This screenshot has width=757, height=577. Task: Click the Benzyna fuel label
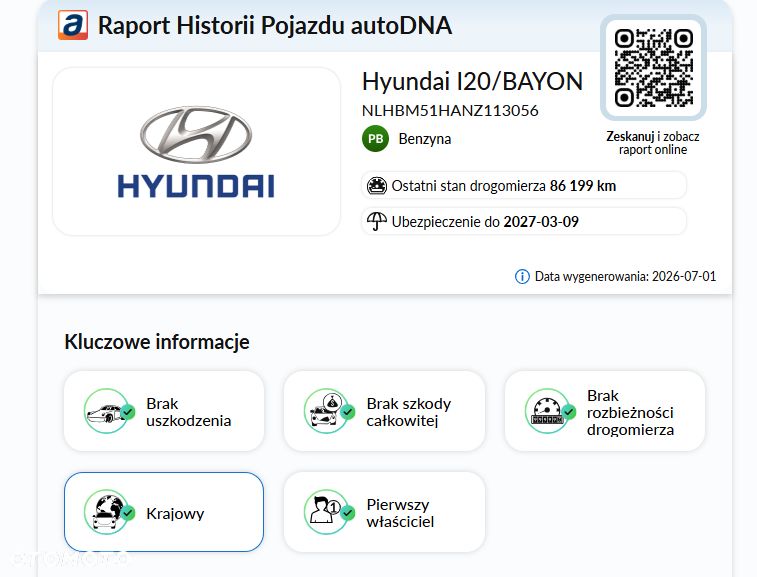(425, 139)
